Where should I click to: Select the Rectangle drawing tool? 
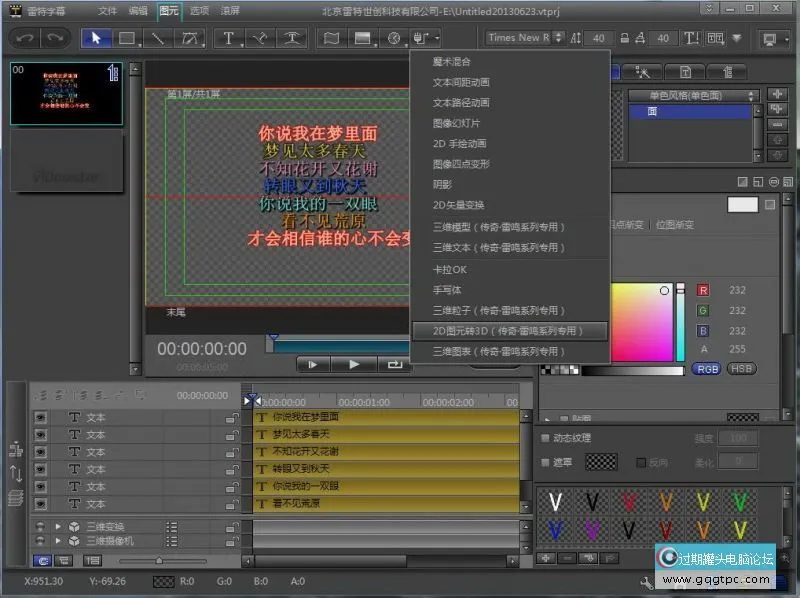pyautogui.click(x=127, y=37)
